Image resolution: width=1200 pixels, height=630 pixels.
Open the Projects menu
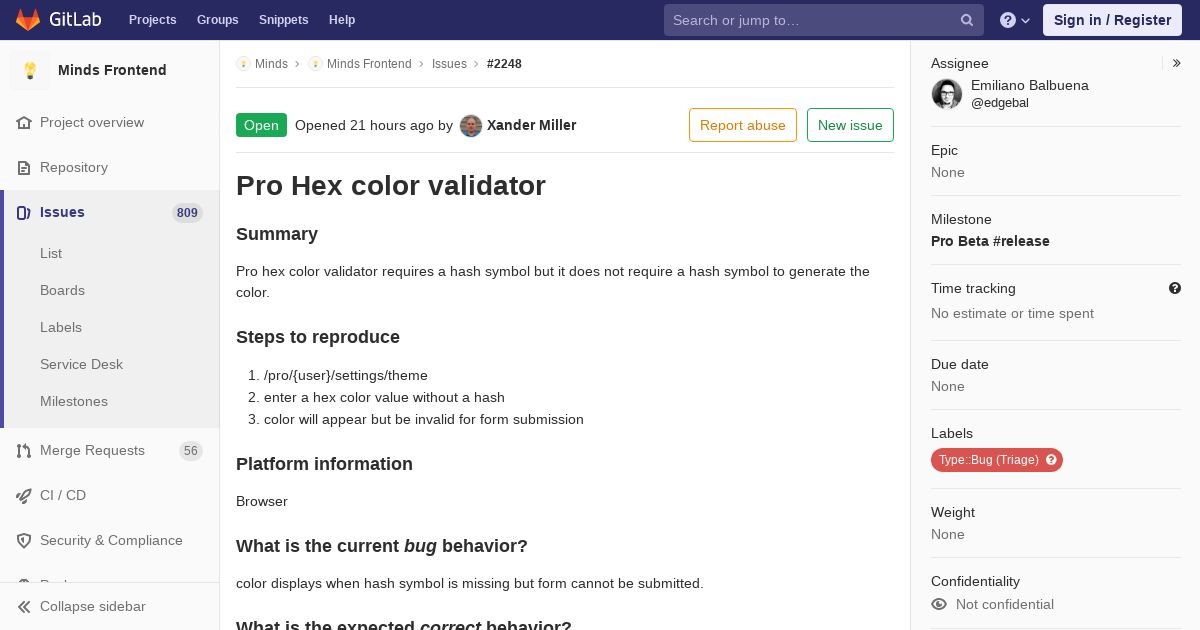point(152,20)
